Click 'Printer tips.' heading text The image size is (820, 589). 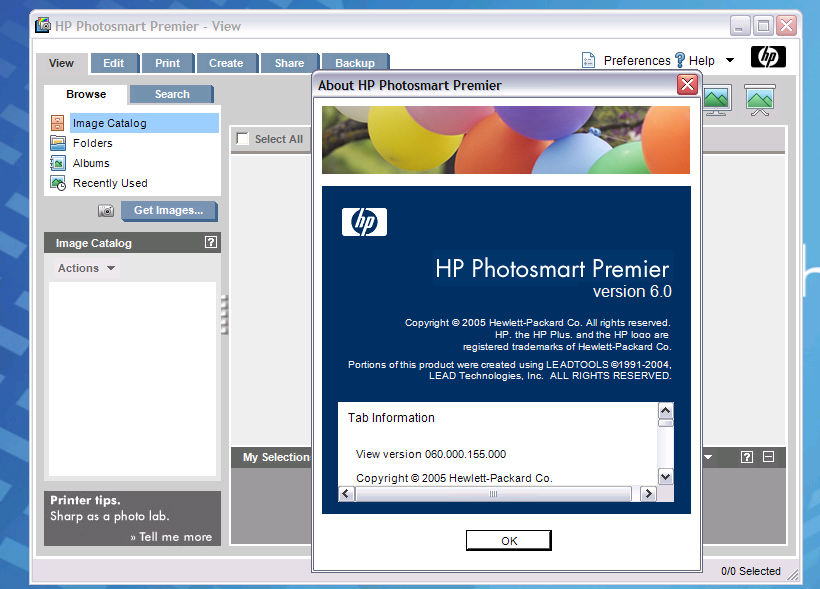(x=85, y=500)
